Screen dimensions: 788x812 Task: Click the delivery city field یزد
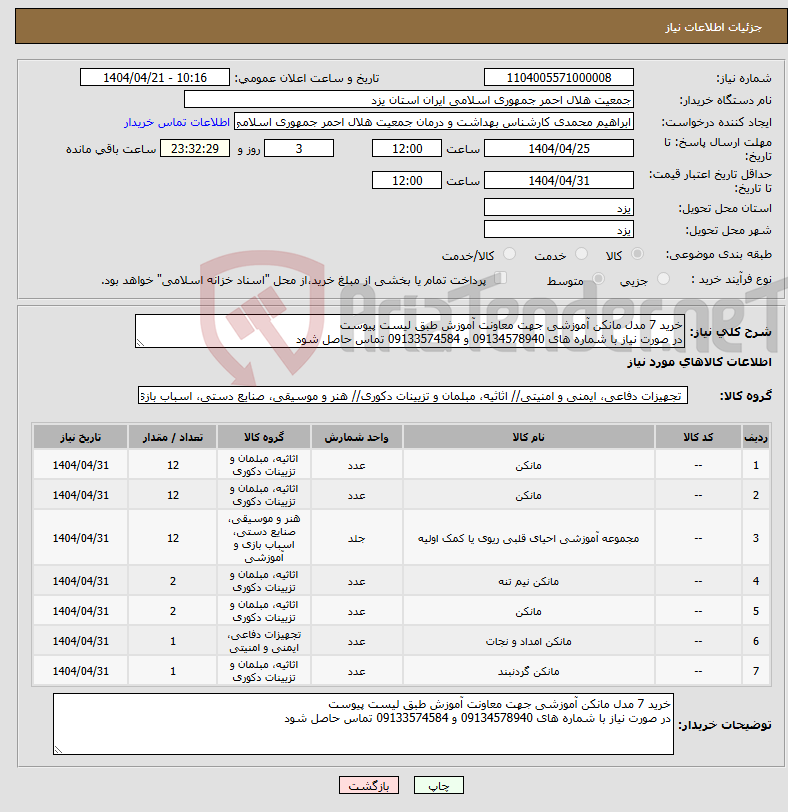coord(559,229)
